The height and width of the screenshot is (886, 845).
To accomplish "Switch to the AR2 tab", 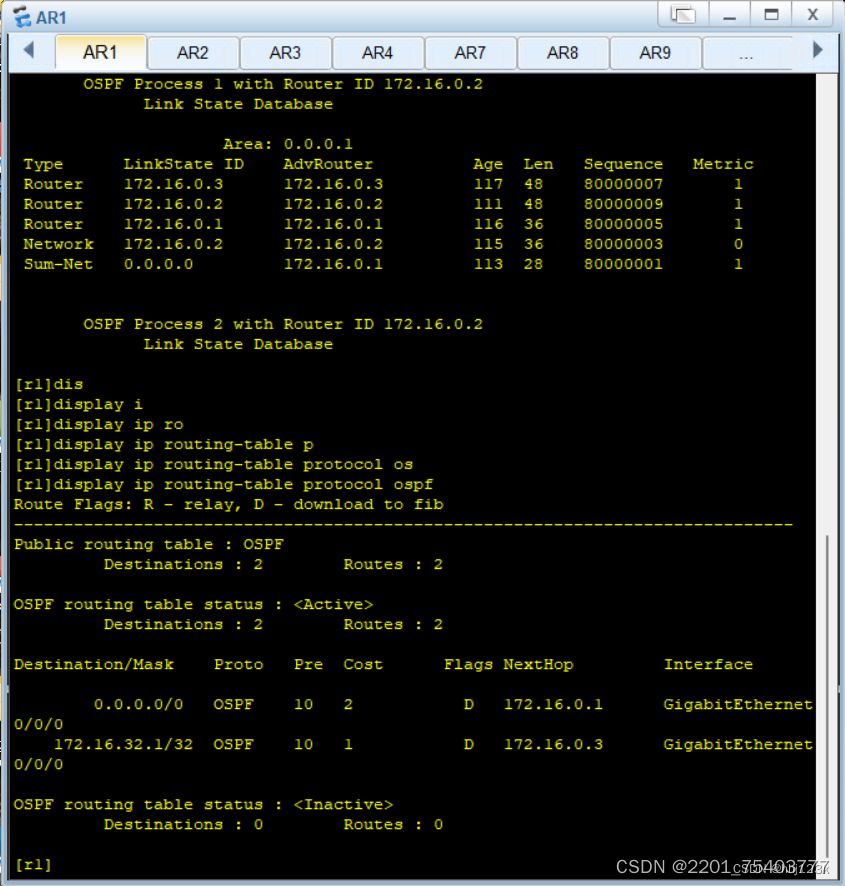I will point(193,53).
